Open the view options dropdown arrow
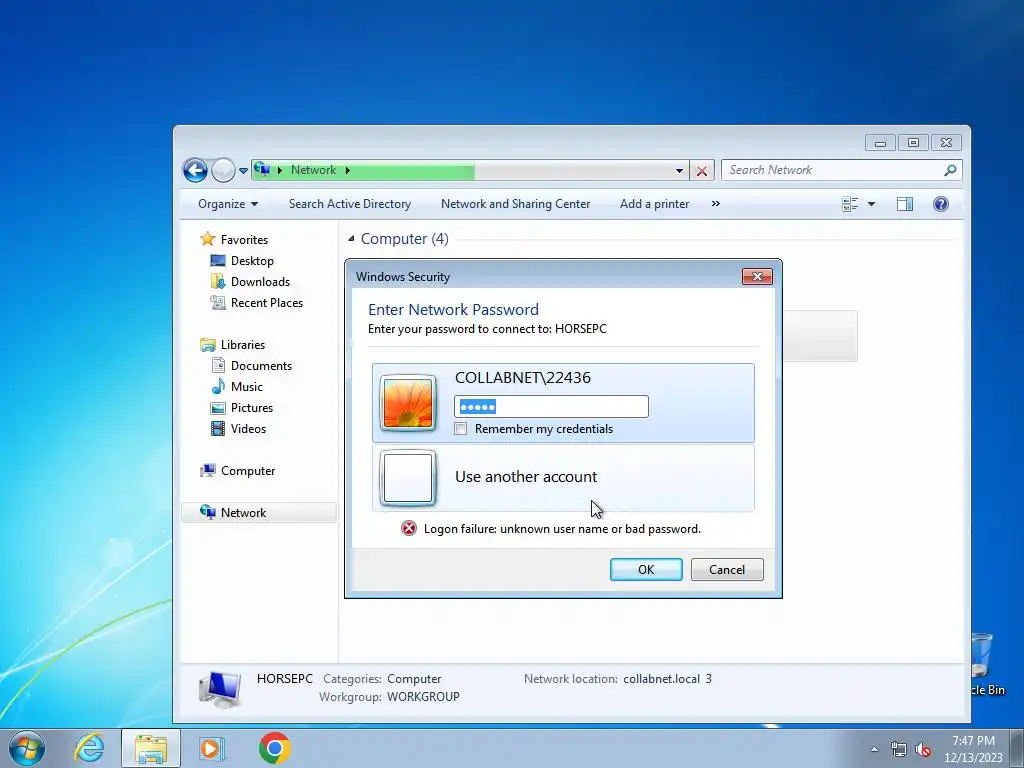This screenshot has width=1024, height=768. pos(871,204)
